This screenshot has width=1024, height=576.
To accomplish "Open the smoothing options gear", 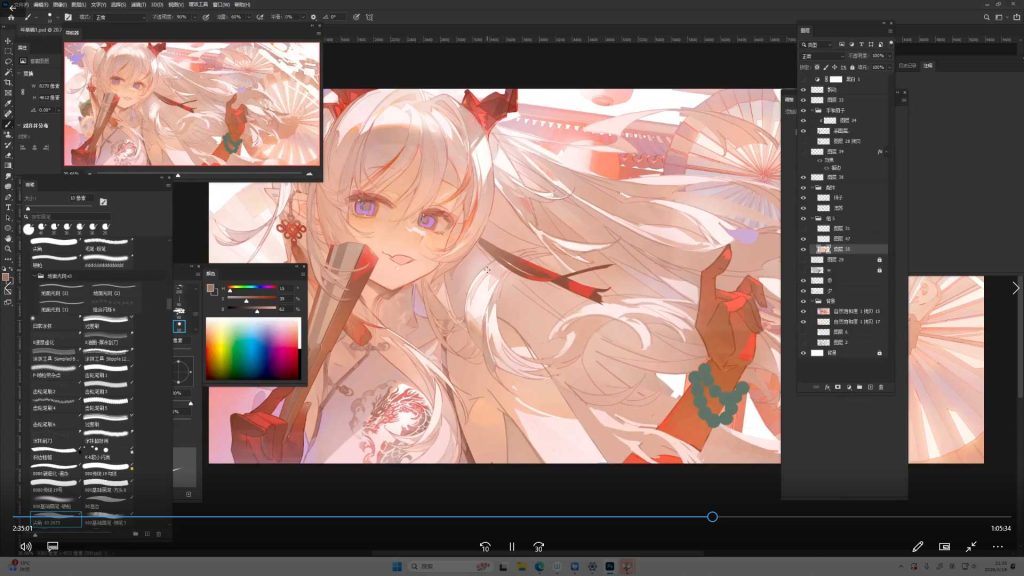I will pos(313,17).
